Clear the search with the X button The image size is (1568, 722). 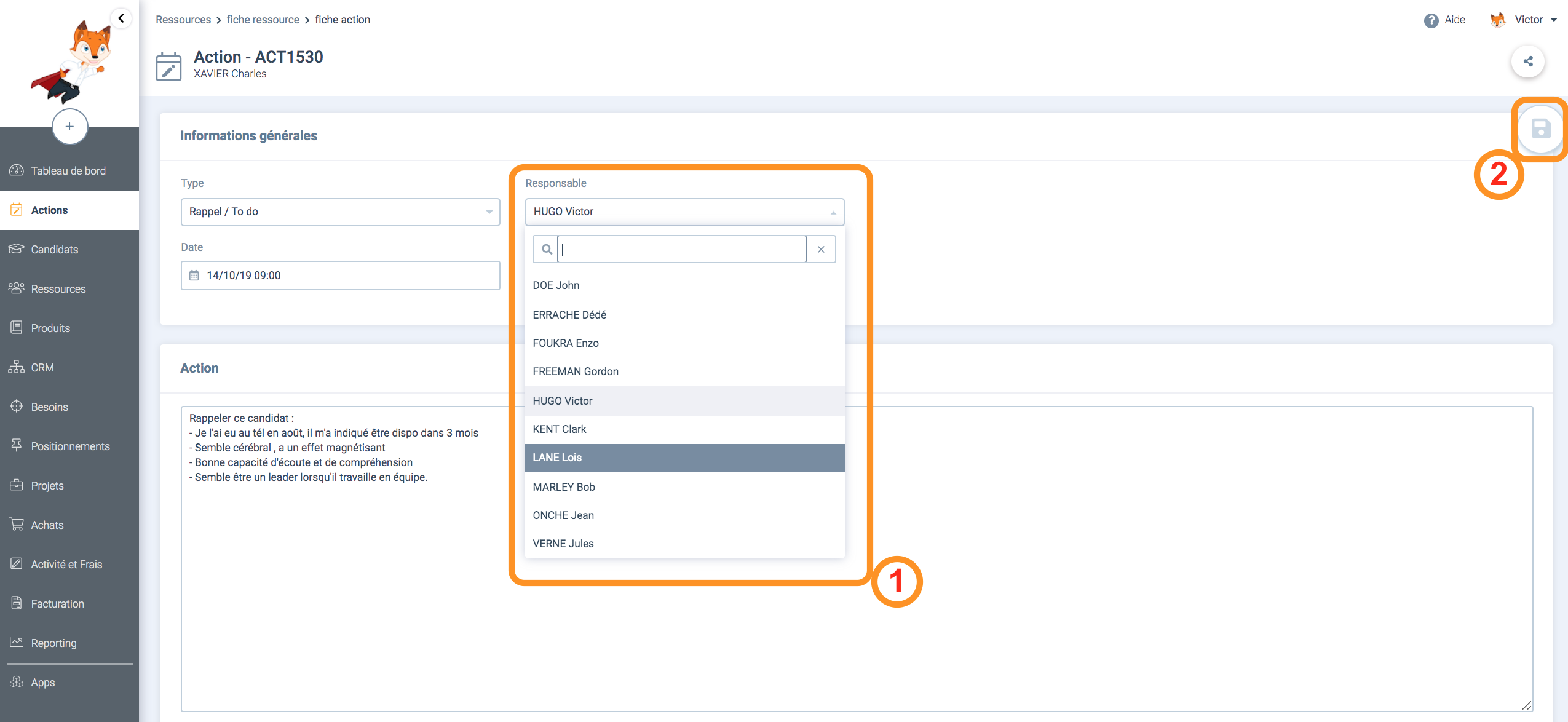(821, 249)
